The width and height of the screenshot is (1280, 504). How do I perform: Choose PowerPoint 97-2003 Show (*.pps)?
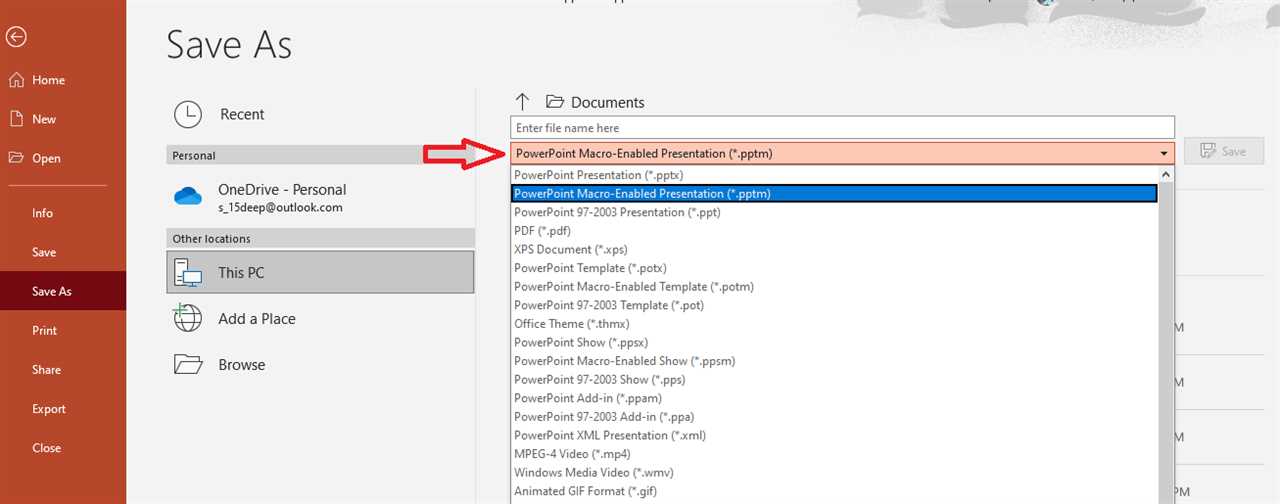click(833, 379)
